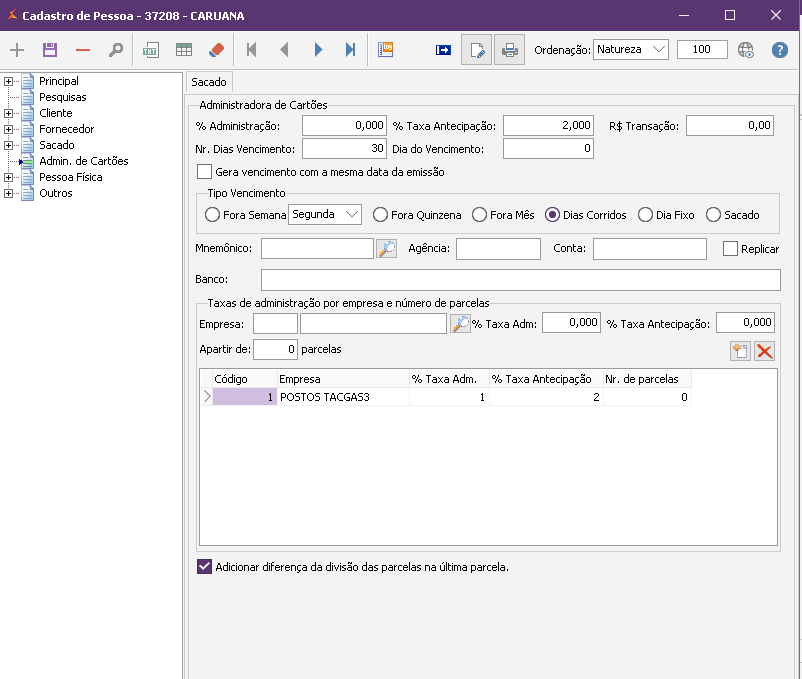Go to the next record arrow
The height and width of the screenshot is (679, 802).
[318, 50]
